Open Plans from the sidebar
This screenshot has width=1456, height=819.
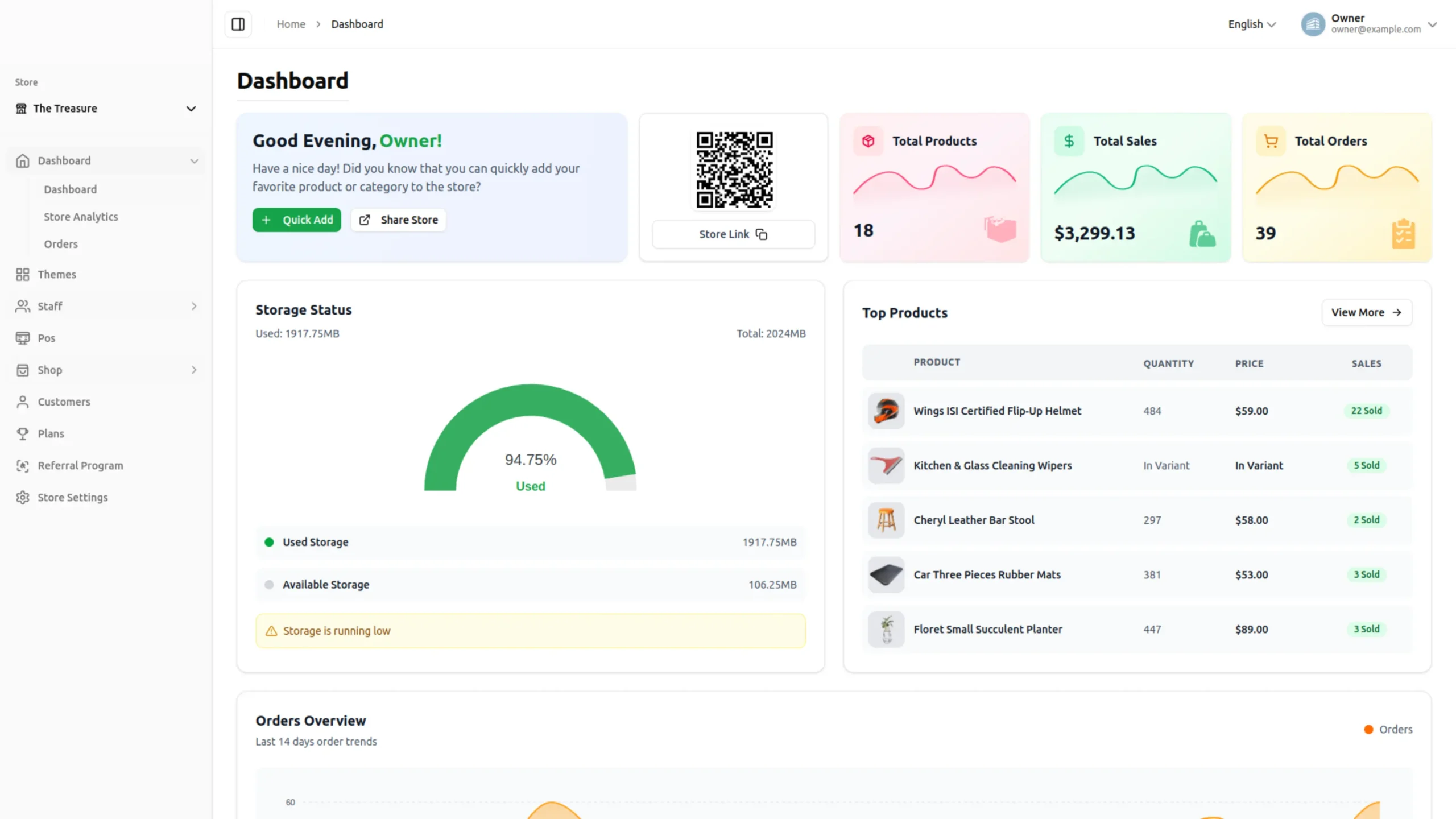pyautogui.click(x=50, y=433)
